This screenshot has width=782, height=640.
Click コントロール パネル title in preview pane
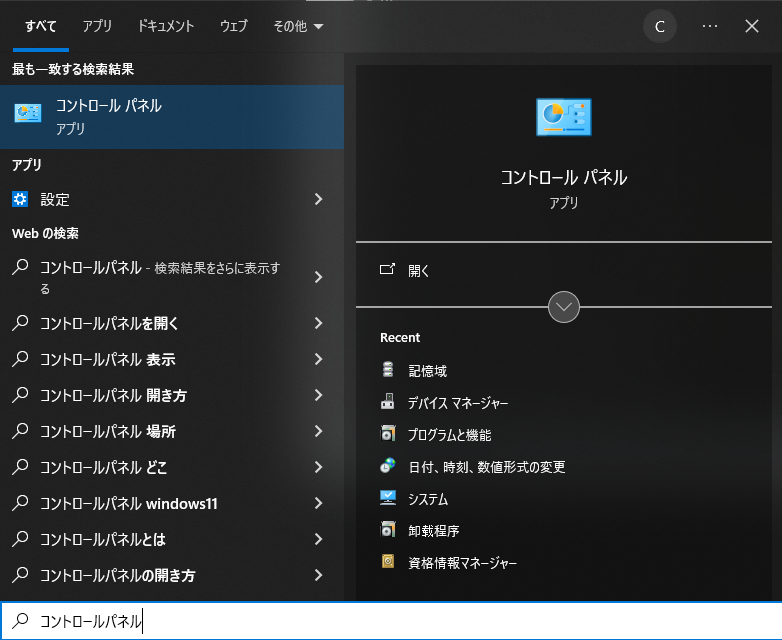click(x=564, y=177)
